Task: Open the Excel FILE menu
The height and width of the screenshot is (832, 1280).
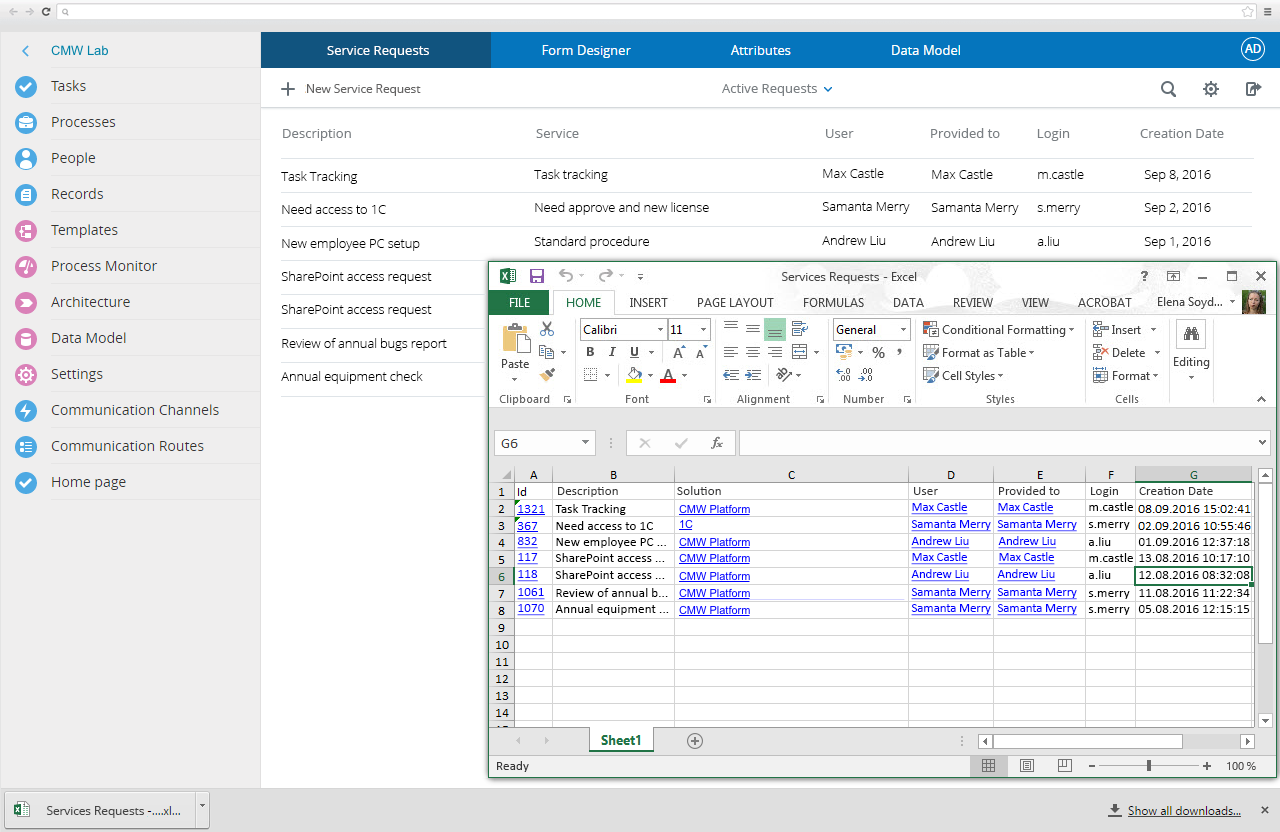Action: pyautogui.click(x=520, y=302)
